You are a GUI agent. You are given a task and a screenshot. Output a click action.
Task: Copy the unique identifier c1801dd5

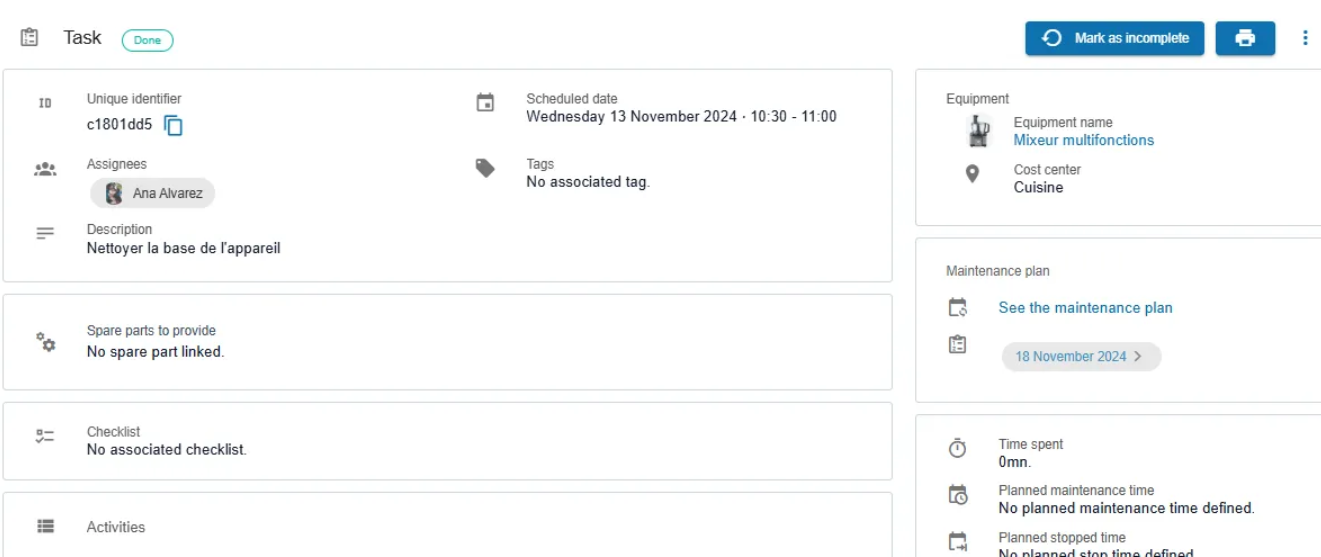[x=173, y=126]
